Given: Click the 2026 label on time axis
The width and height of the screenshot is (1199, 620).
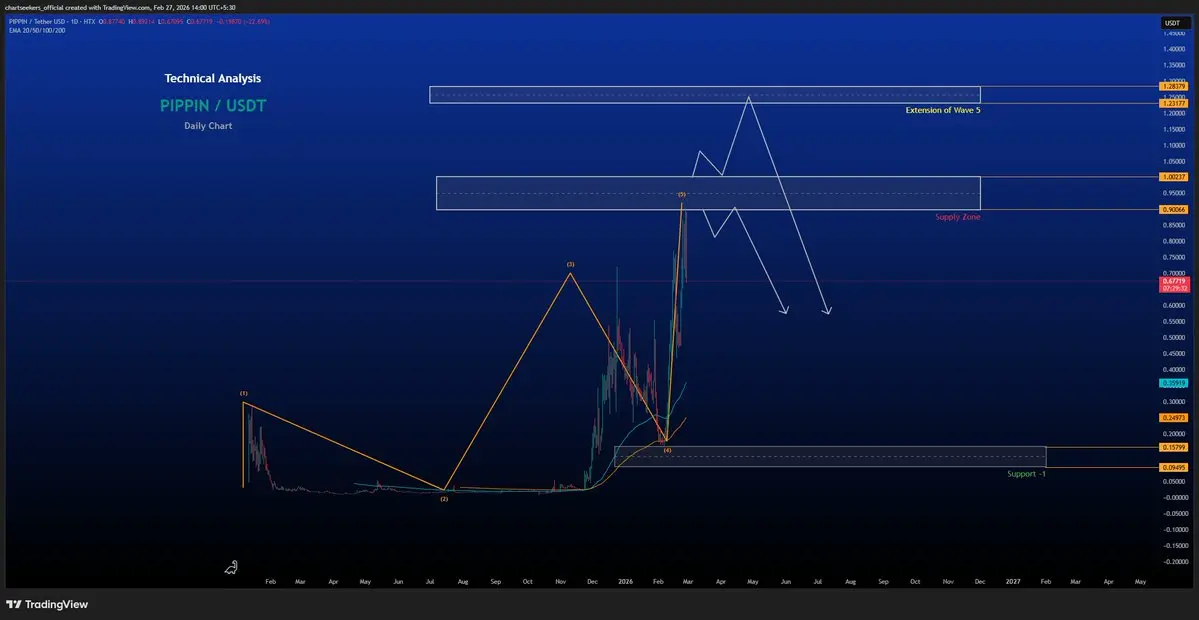Looking at the screenshot, I should (x=625, y=582).
